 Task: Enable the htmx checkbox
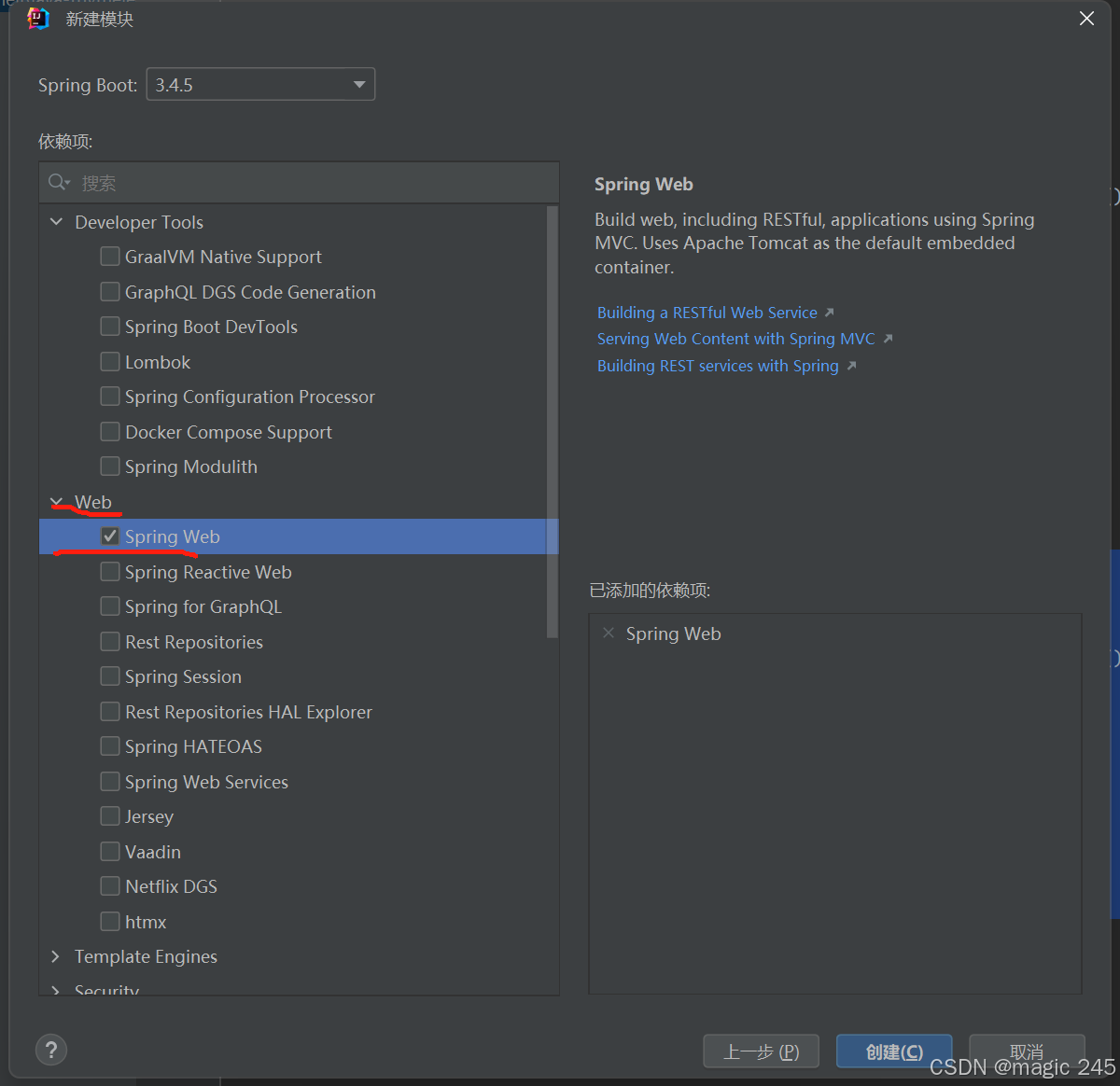(110, 922)
